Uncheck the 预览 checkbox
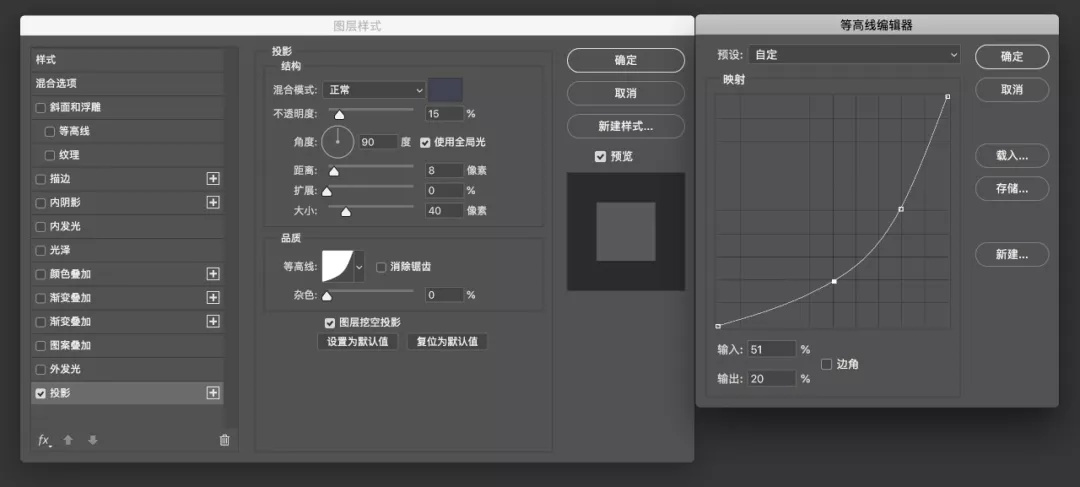The image size is (1080, 487). click(600, 156)
